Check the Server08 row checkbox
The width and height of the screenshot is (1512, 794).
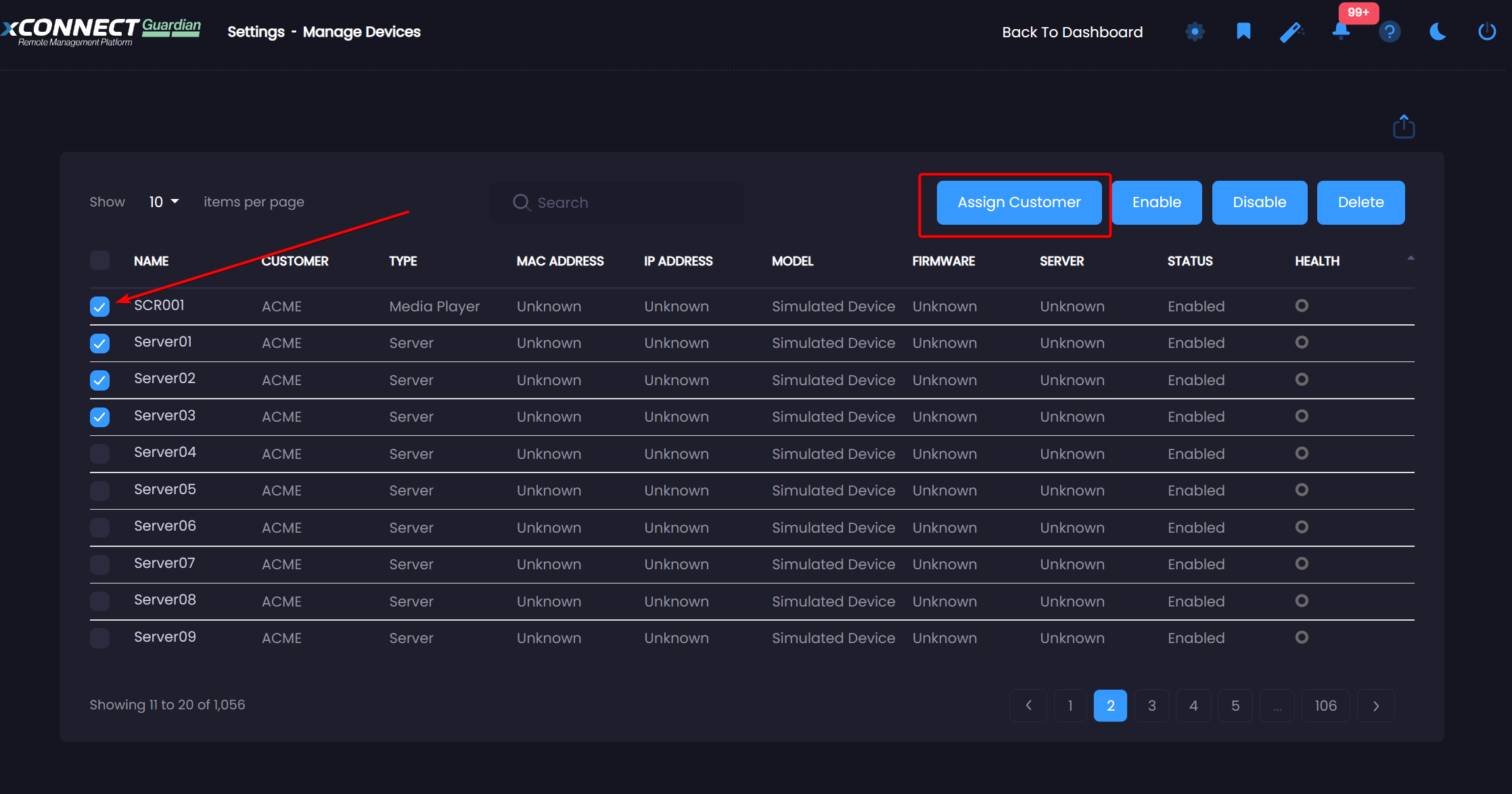99,601
